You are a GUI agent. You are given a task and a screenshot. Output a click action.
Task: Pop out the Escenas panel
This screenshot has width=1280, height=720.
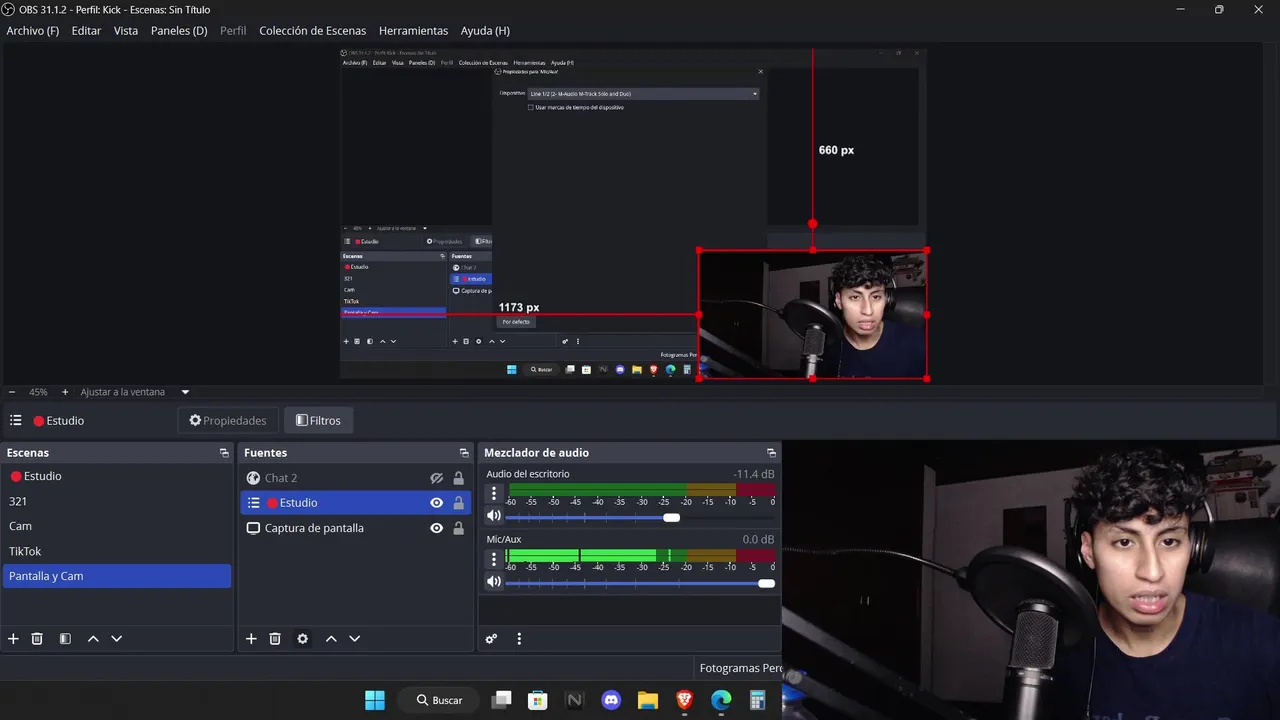click(224, 453)
